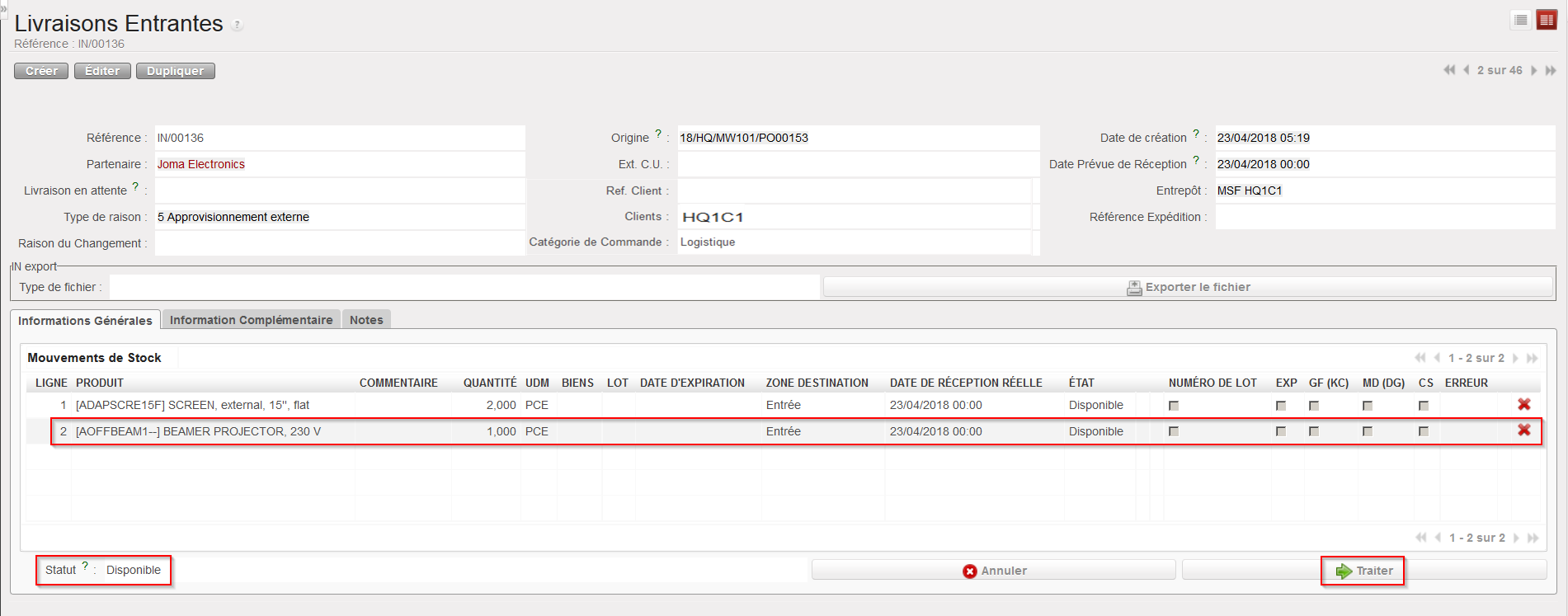
Task: Sort stock moves by PRODUIT column
Action: (100, 383)
